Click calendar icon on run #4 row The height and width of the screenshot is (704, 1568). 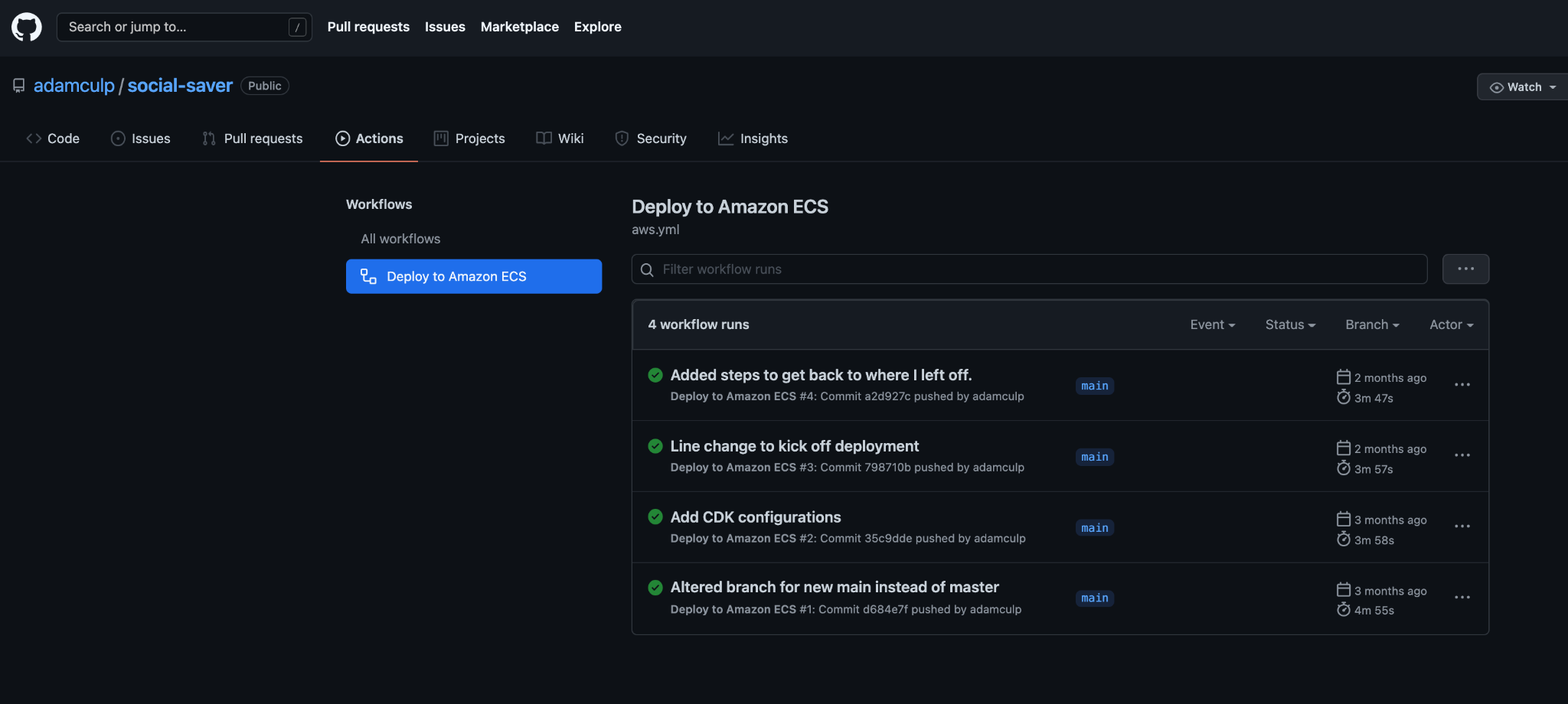[1344, 376]
